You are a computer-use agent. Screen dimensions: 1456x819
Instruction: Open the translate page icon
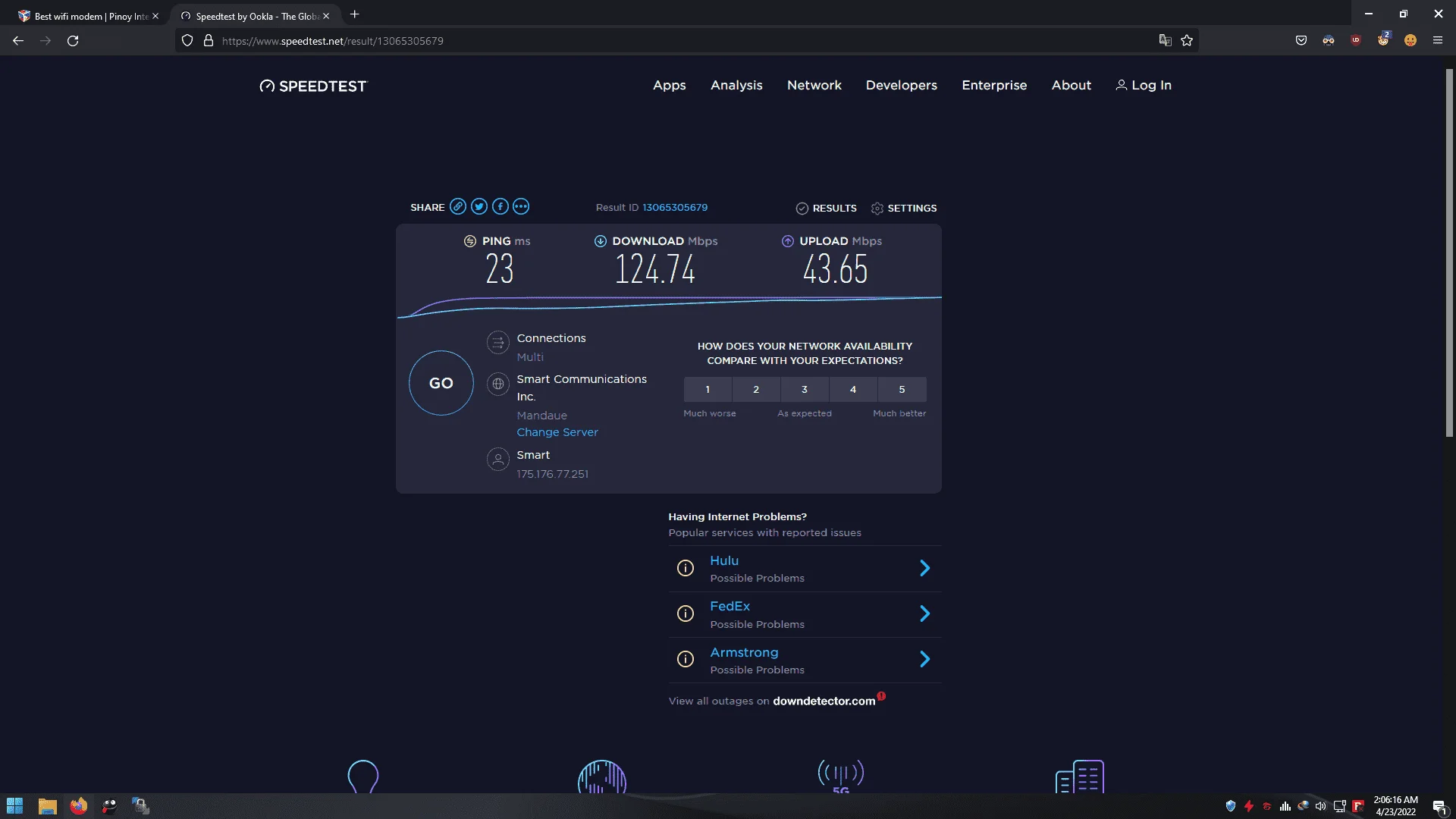pos(1166,41)
